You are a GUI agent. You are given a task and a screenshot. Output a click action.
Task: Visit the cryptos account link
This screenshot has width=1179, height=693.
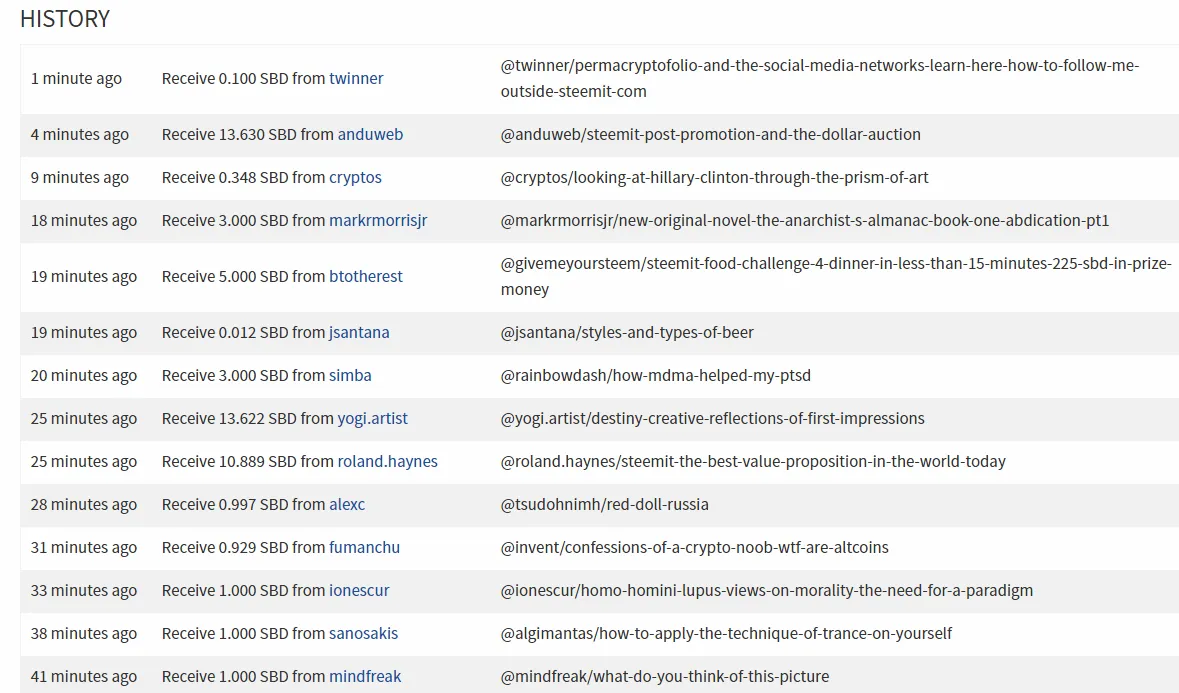[x=355, y=177]
